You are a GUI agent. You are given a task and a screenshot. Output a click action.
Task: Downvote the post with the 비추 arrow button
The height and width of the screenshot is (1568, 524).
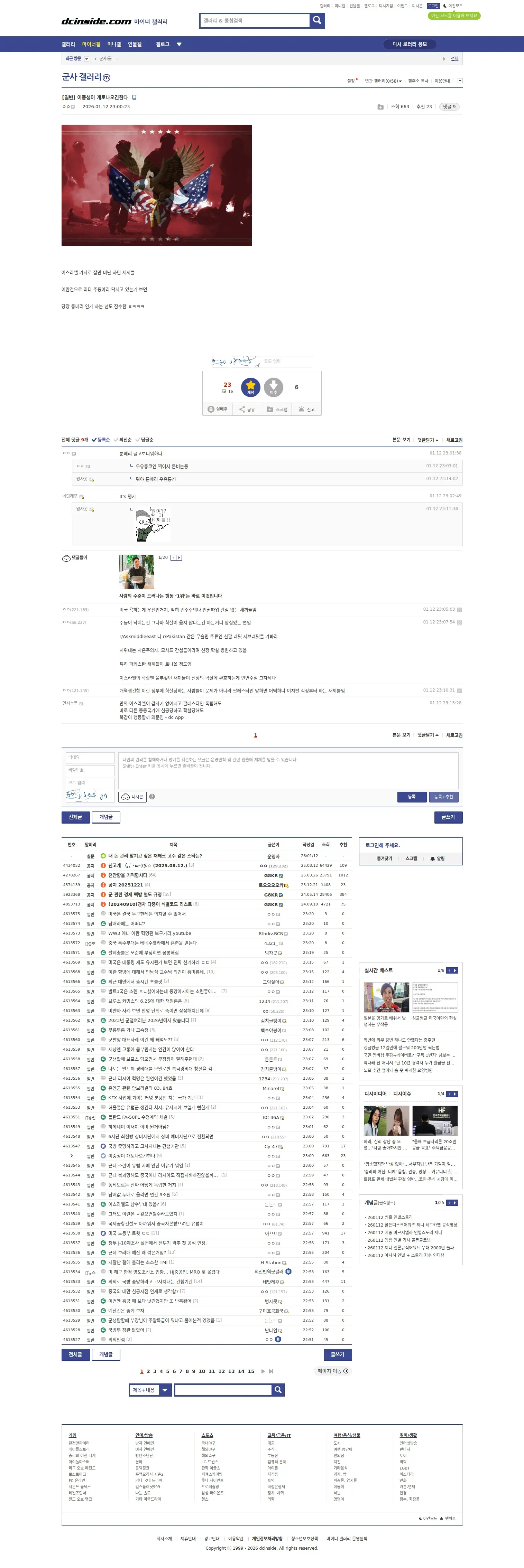point(274,387)
